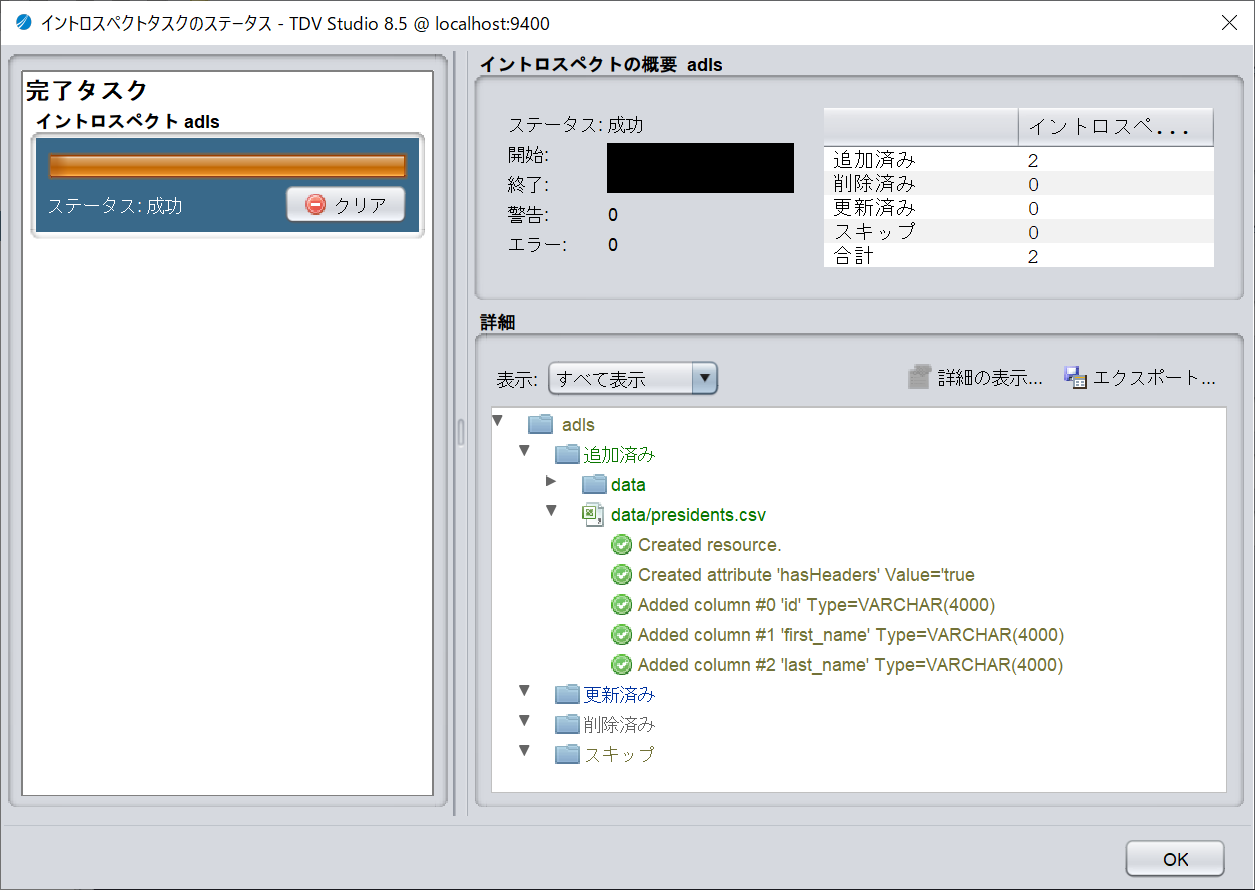Select the adls folder icon
1255x890 pixels.
point(541,425)
